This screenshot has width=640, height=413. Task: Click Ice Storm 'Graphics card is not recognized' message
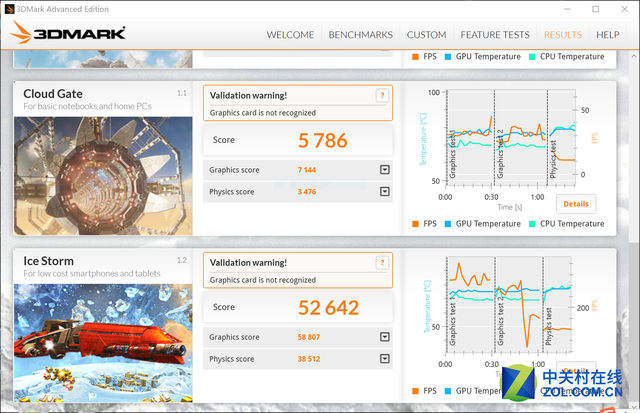pos(262,280)
